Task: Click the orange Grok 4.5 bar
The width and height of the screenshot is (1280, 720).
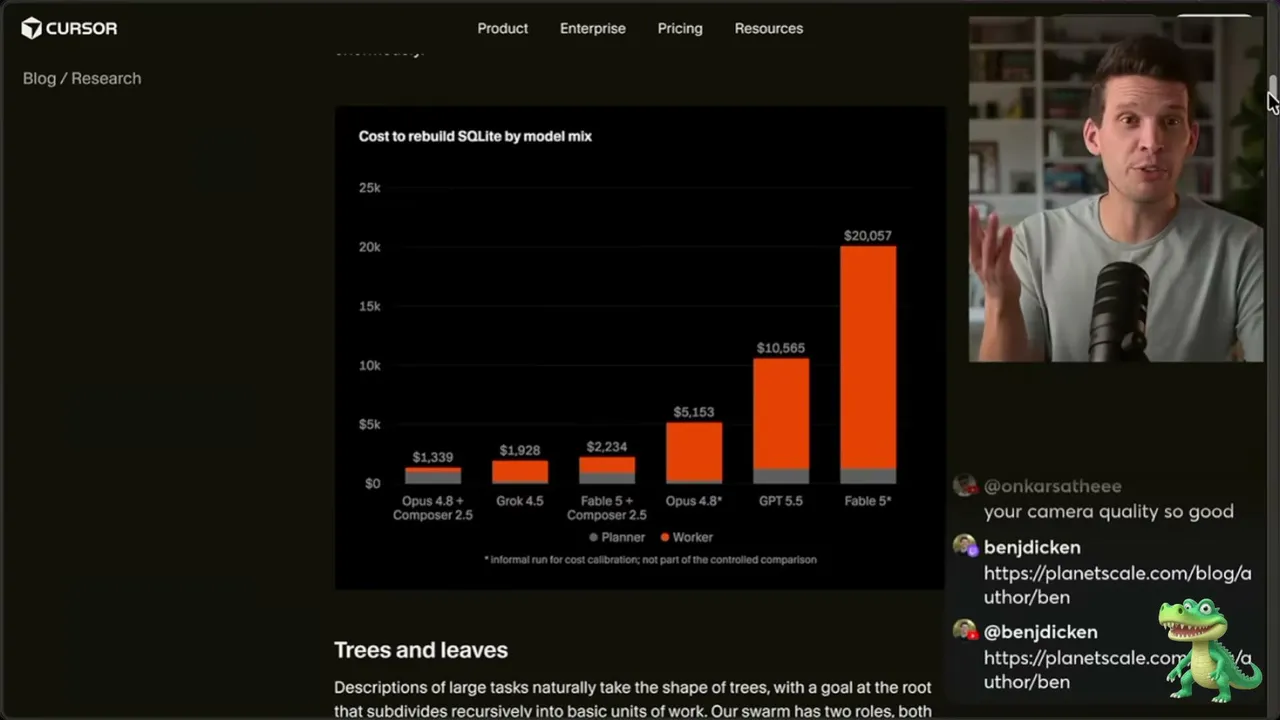Action: [x=520, y=472]
